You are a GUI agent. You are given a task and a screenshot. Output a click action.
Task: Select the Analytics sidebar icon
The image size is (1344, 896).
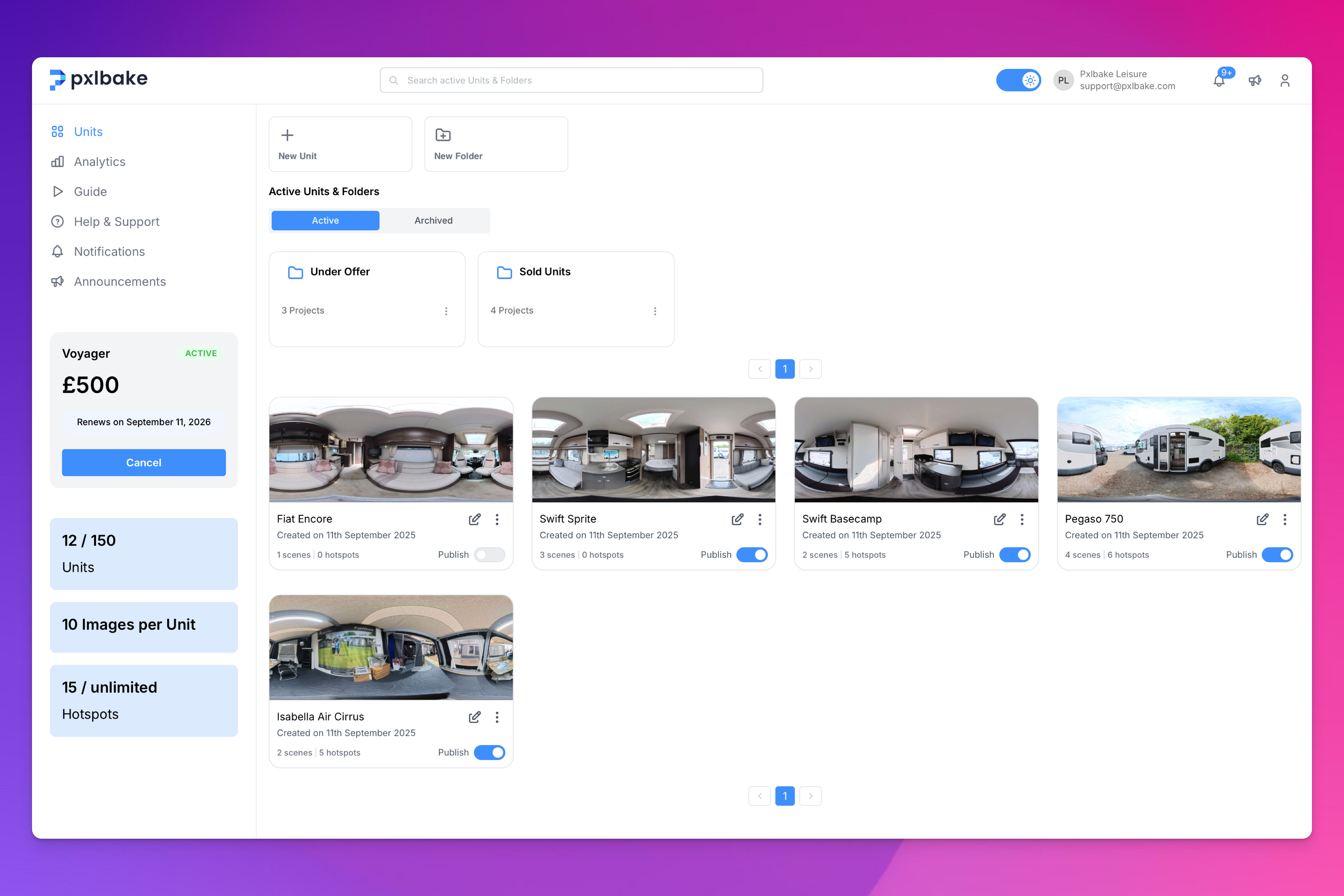coord(58,162)
